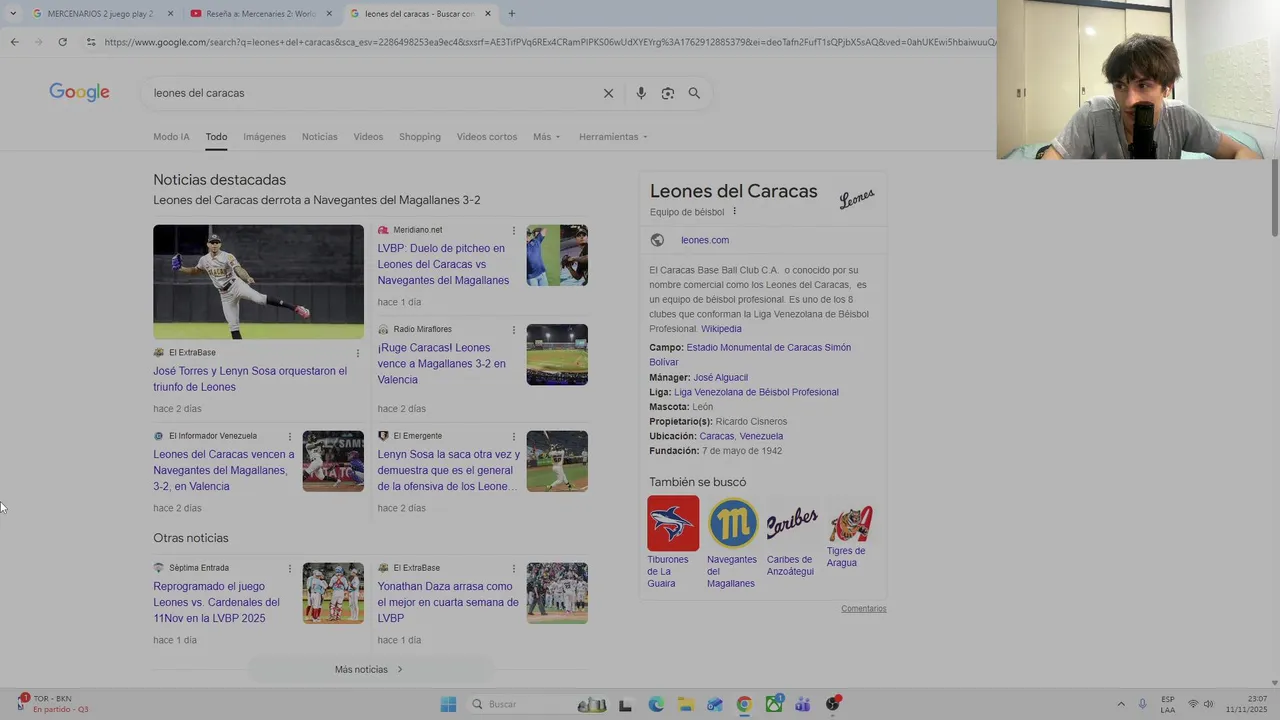Show hidden system tray icons

coord(1121,704)
